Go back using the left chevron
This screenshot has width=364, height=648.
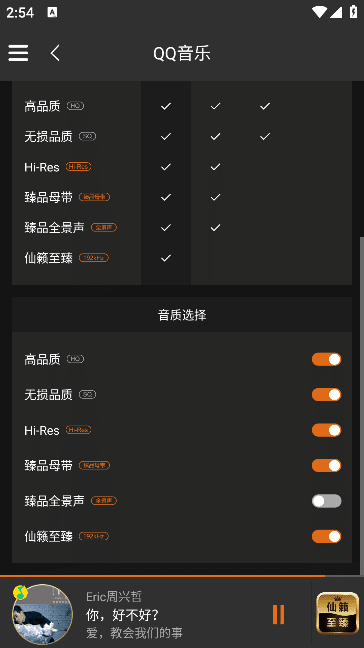(55, 53)
